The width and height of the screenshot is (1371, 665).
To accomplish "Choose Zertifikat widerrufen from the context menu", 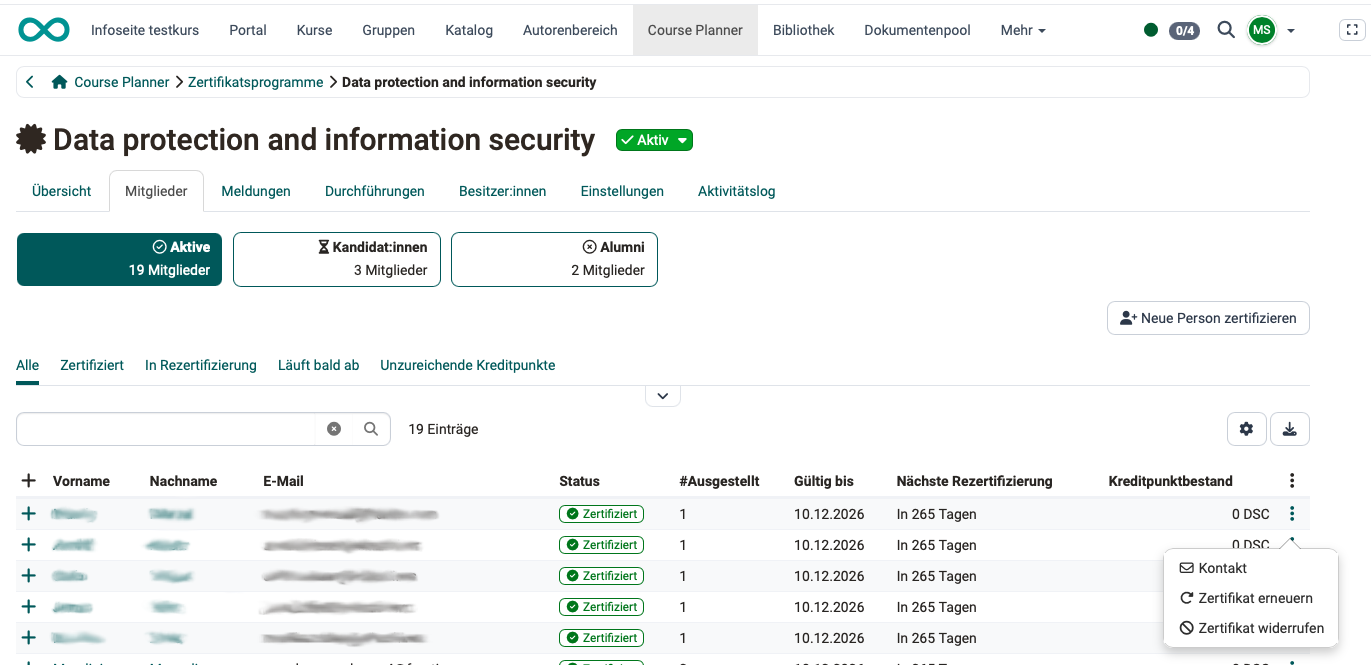I will pyautogui.click(x=1251, y=628).
